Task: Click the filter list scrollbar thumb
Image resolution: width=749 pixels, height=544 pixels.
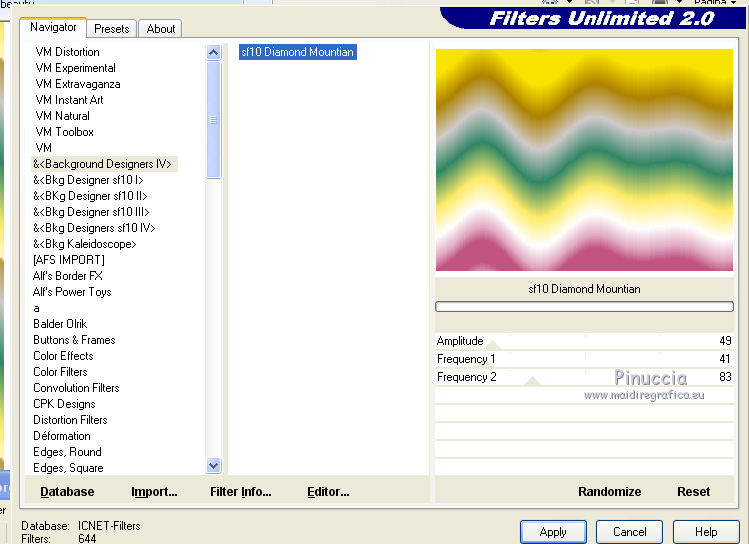Action: (x=214, y=120)
